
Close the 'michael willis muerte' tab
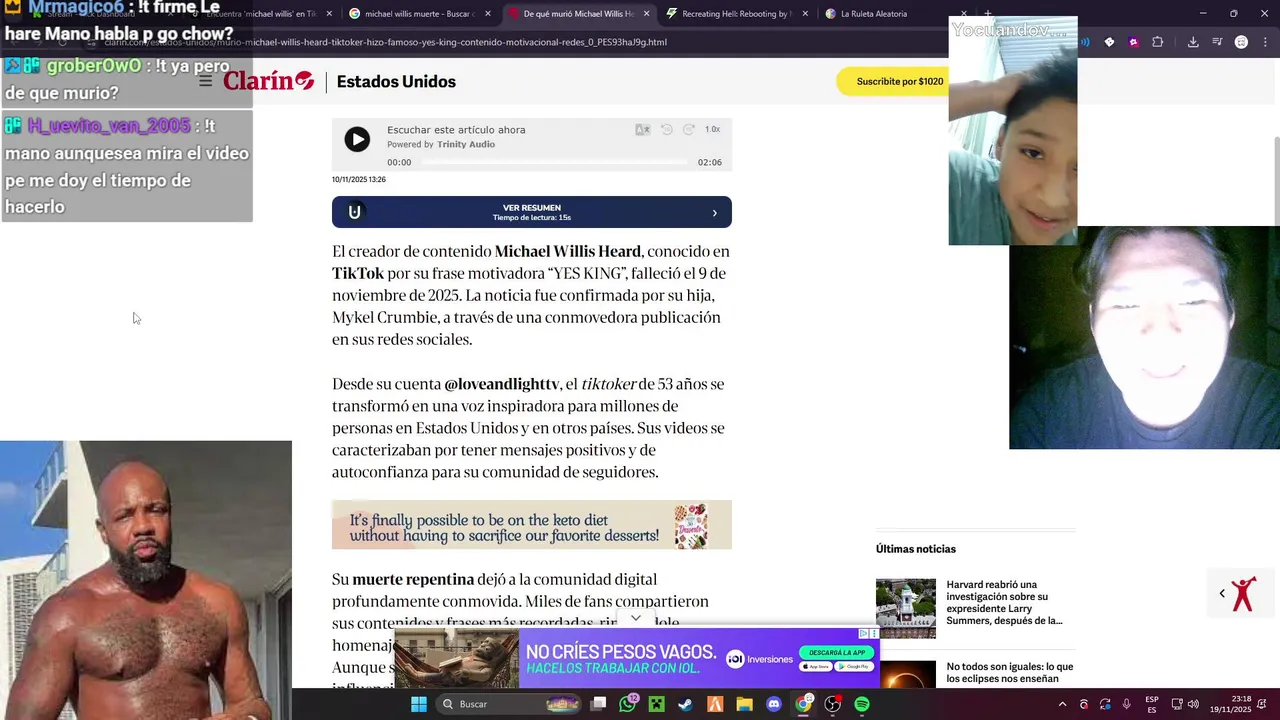click(x=488, y=14)
